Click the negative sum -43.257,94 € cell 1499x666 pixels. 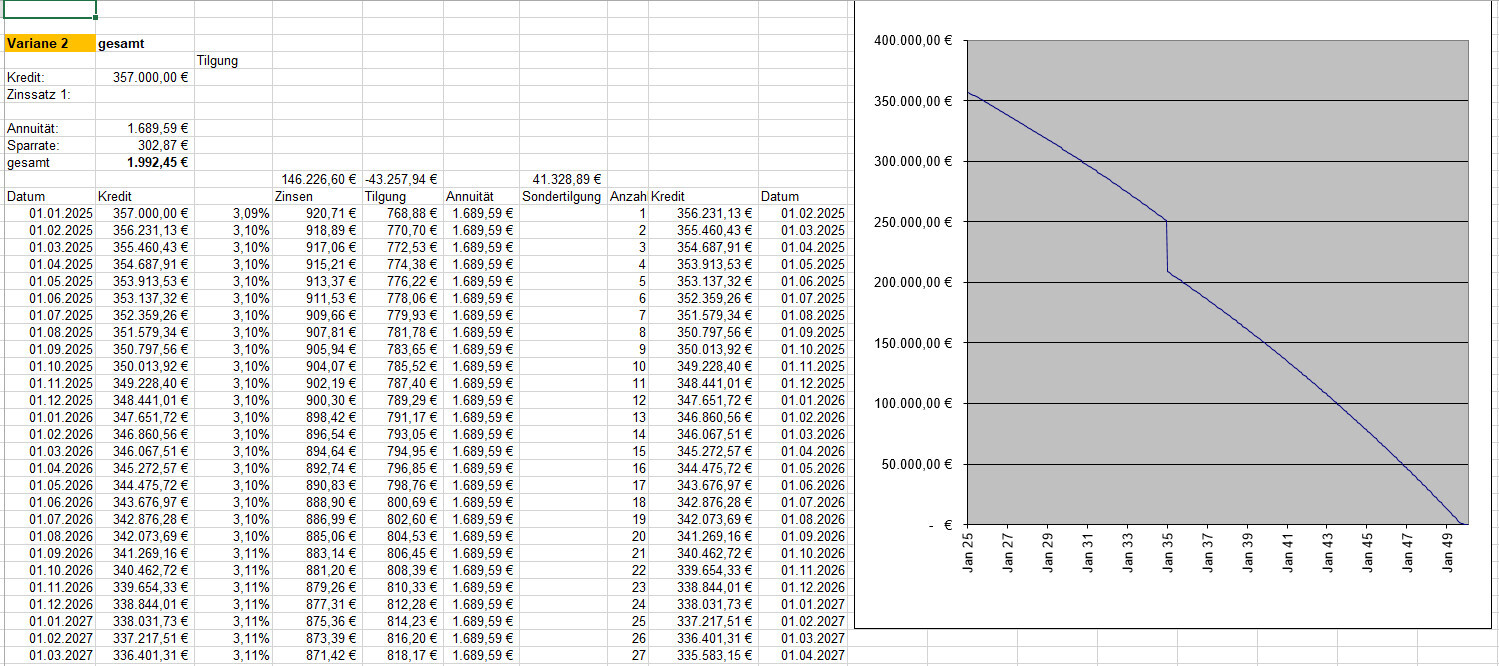coord(401,179)
